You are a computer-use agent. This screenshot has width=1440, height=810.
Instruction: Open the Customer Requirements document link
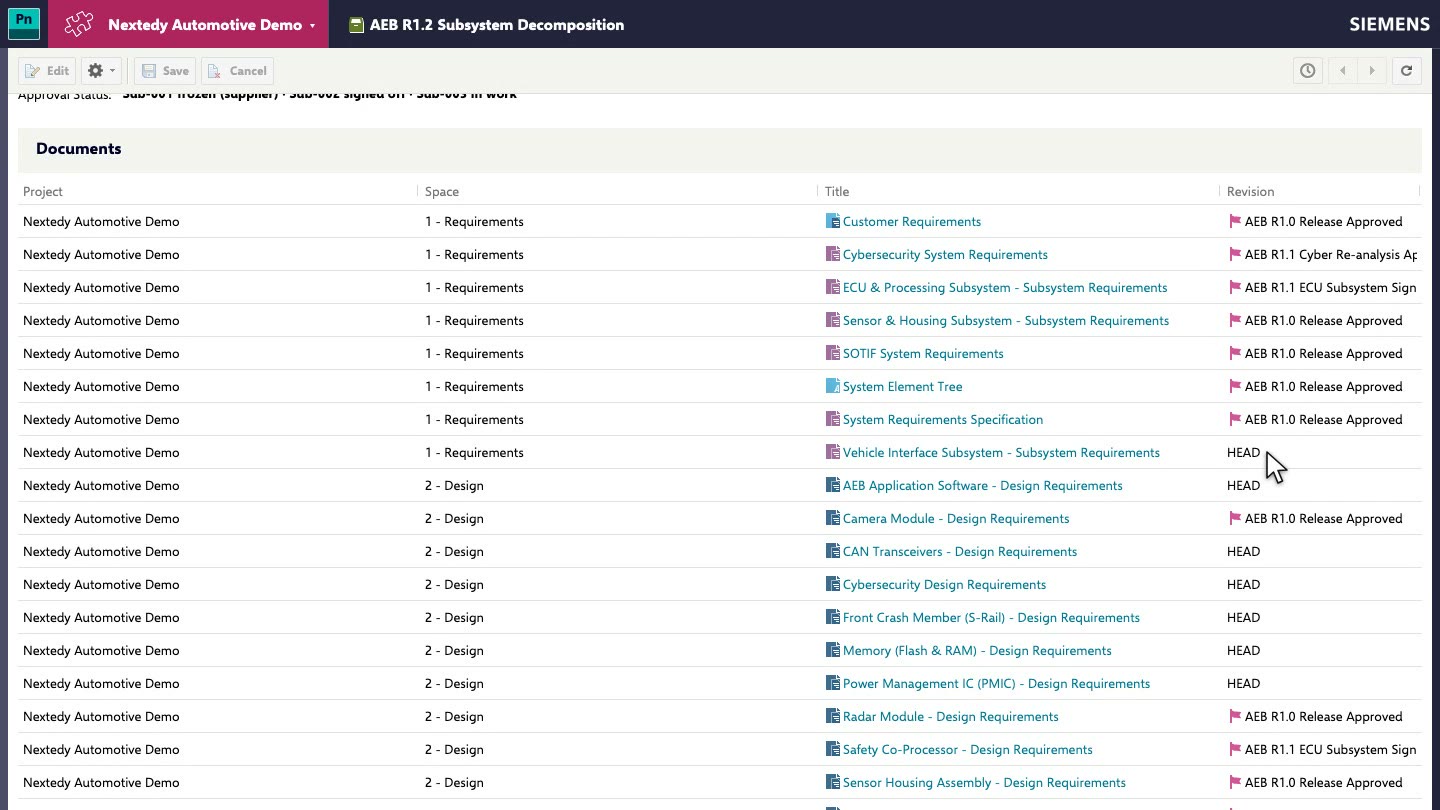(x=912, y=222)
